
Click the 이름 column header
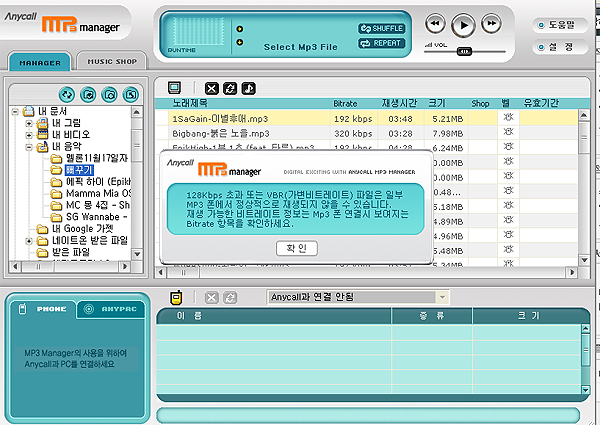[274, 316]
